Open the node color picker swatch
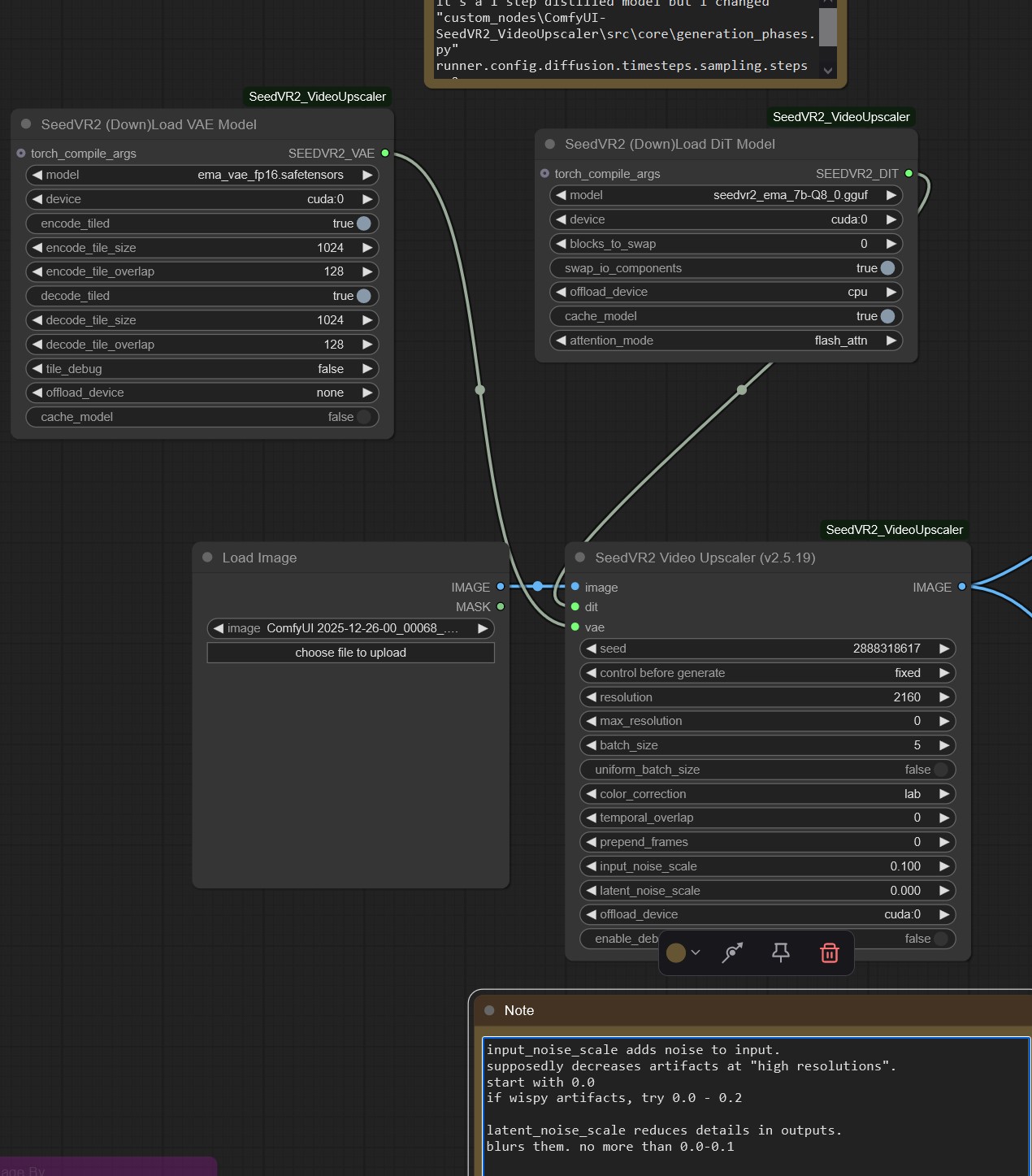Viewport: 1032px width, 1176px height. pyautogui.click(x=676, y=953)
